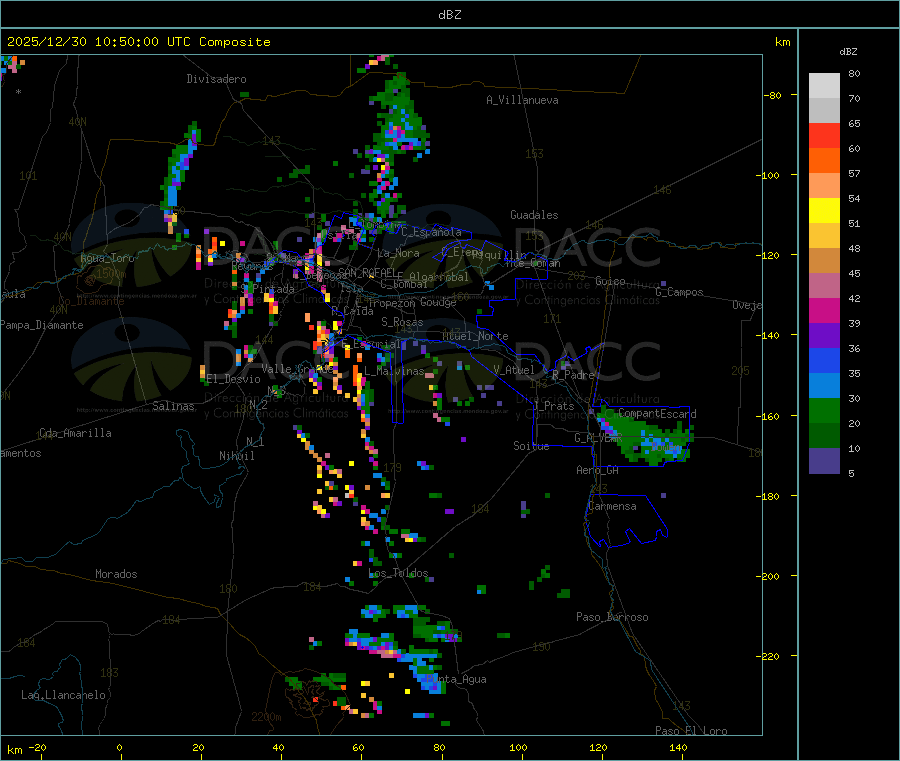Click the 60 km horizontal axis tick

[358, 748]
